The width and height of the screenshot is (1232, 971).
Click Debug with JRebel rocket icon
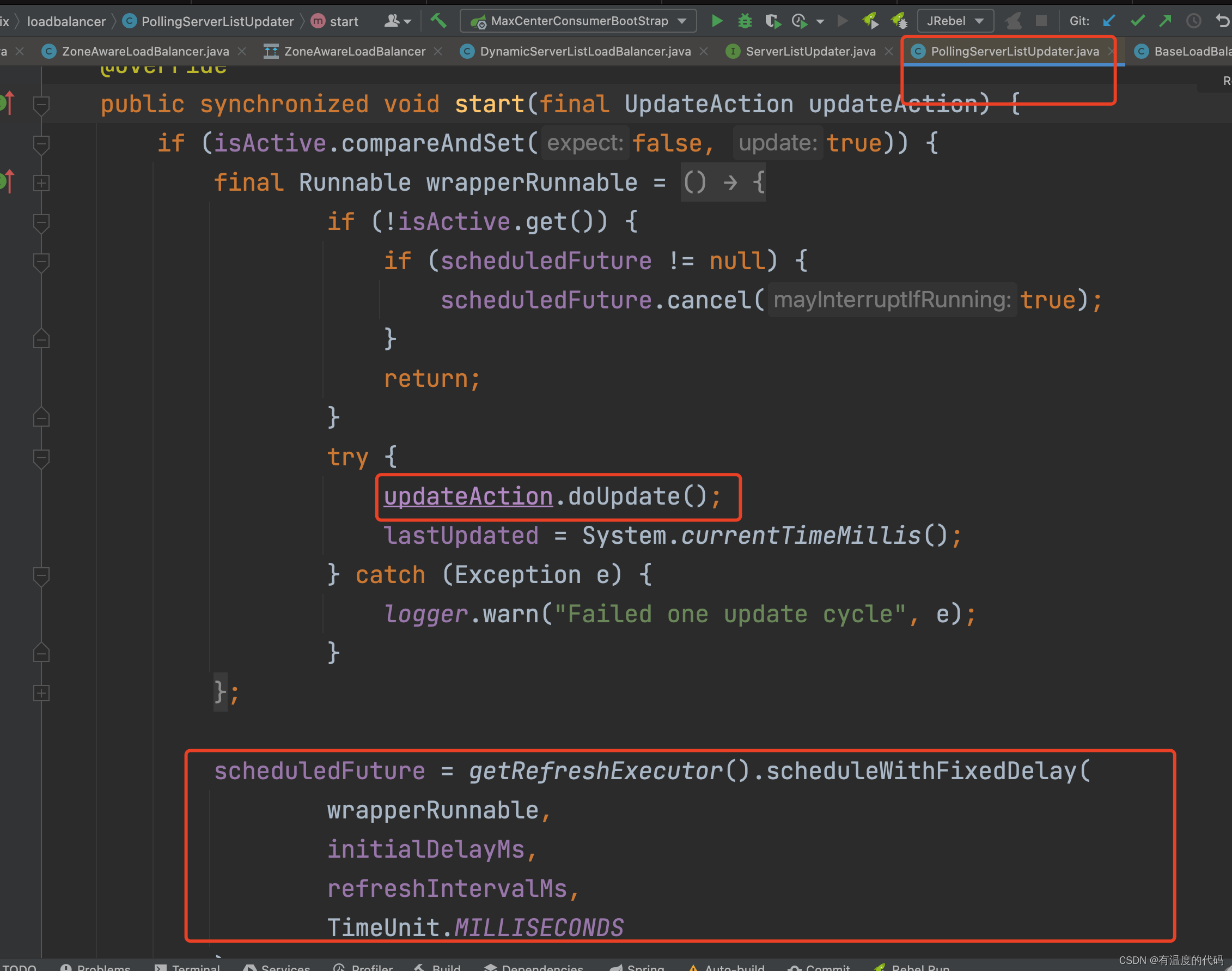pyautogui.click(x=899, y=21)
